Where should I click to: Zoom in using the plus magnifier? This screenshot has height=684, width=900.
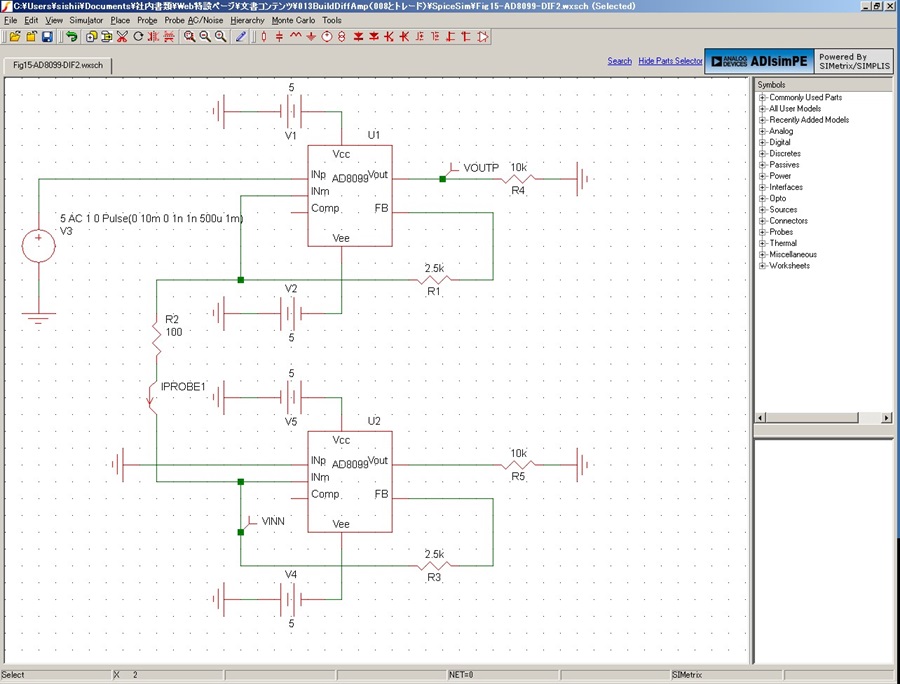(220, 37)
